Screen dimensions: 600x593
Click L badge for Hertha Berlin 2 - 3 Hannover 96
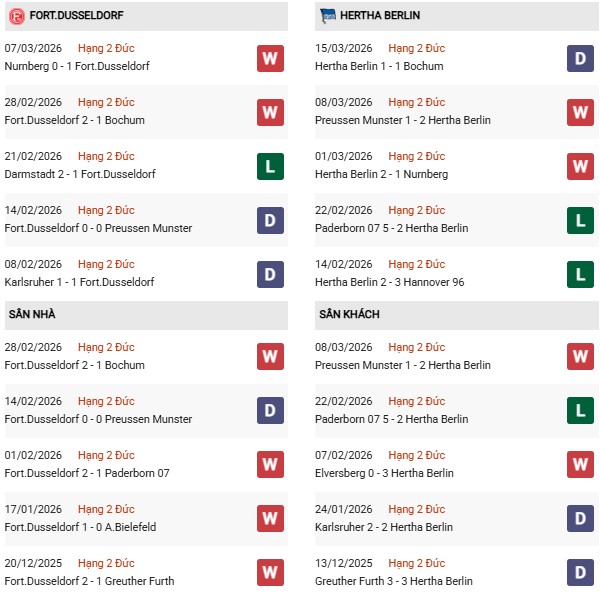pos(580,274)
